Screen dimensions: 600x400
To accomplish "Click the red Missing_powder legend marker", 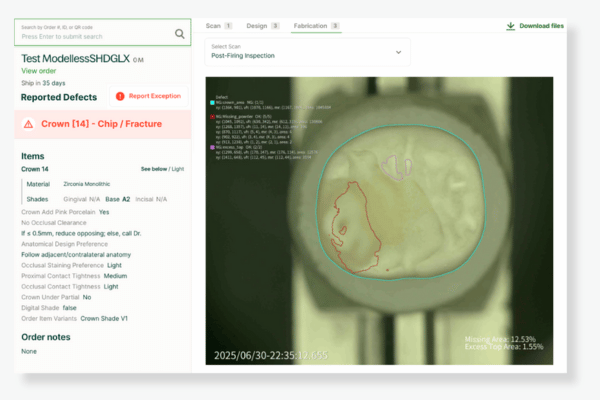I will point(212,116).
